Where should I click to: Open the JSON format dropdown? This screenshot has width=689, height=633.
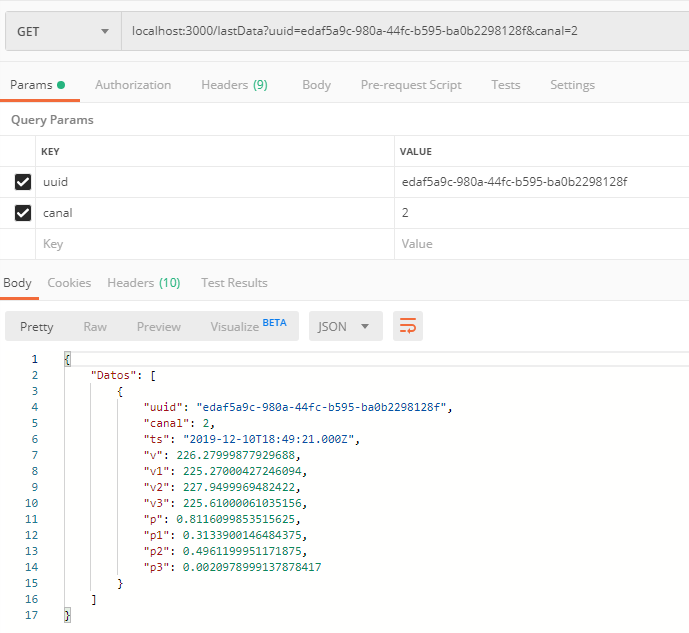pyautogui.click(x=344, y=326)
